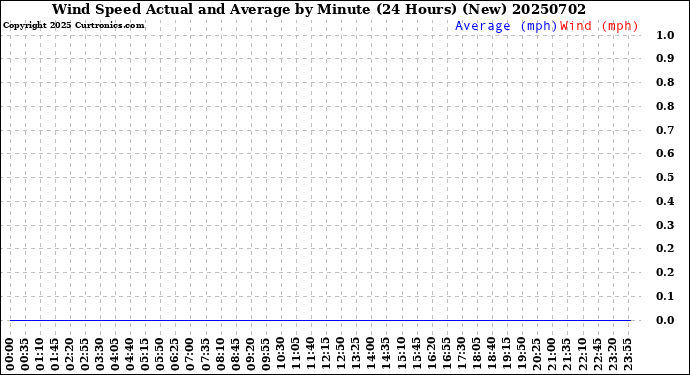
Task: Click the y-axis value 0.1
Action: tap(665, 296)
